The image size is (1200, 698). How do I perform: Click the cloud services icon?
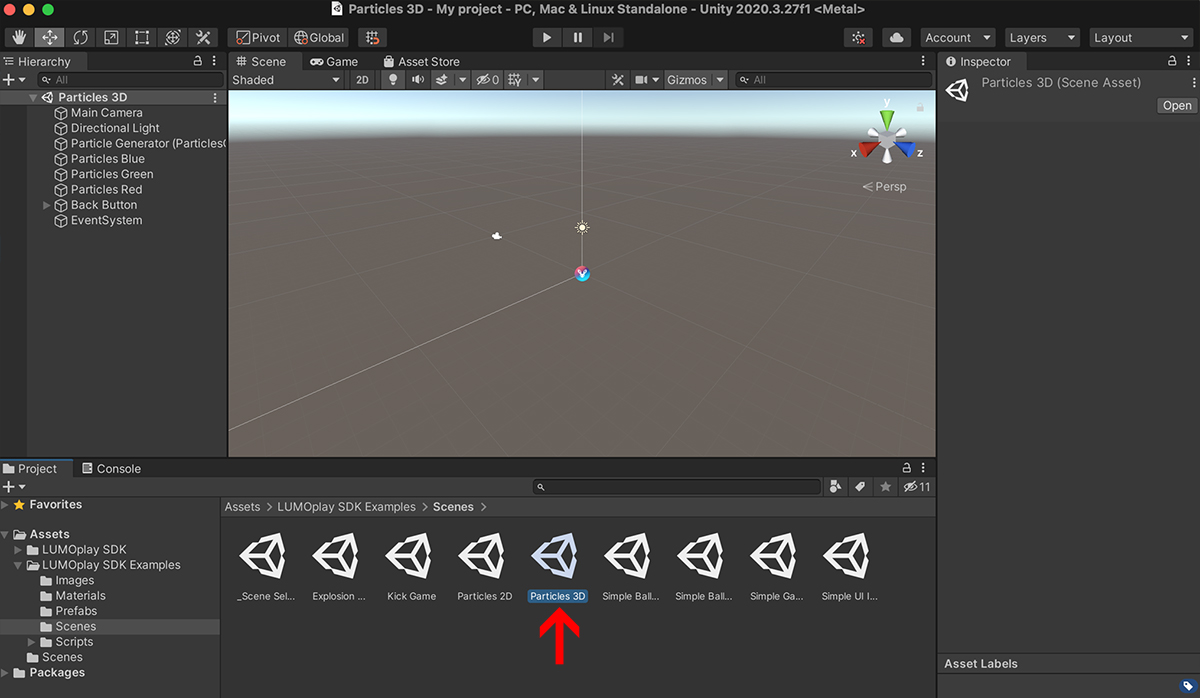point(897,38)
